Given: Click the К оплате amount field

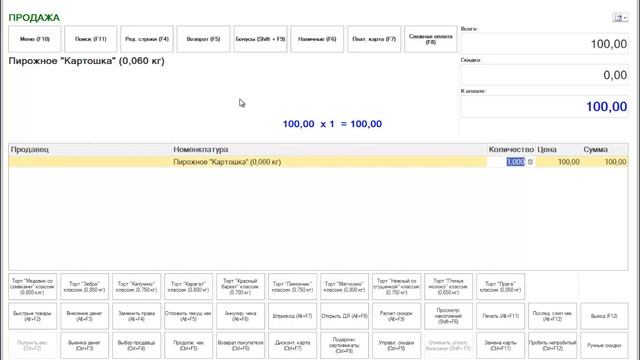Looking at the screenshot, I should point(544,107).
